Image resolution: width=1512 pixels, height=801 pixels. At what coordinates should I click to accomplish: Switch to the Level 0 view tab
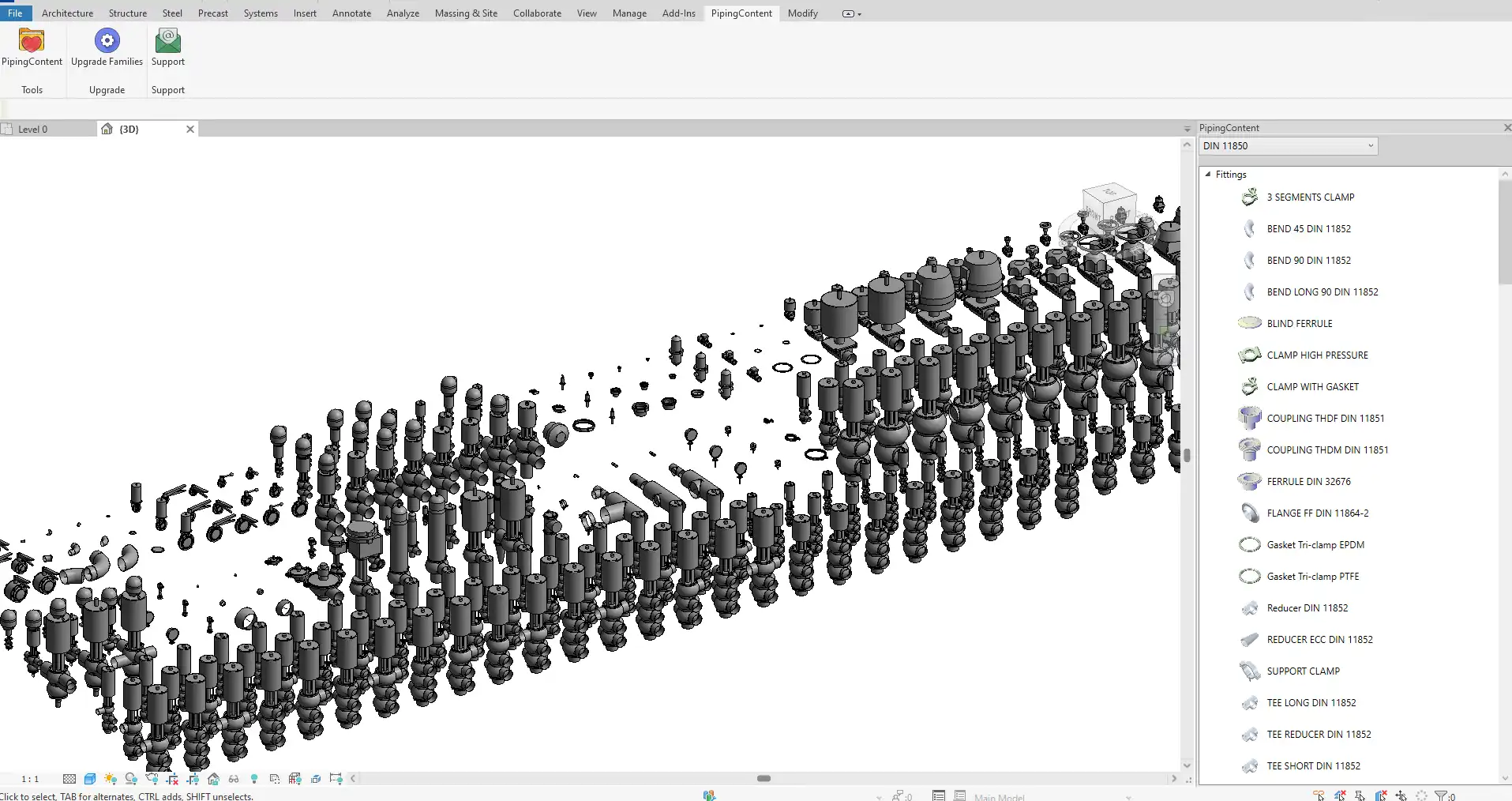point(33,130)
